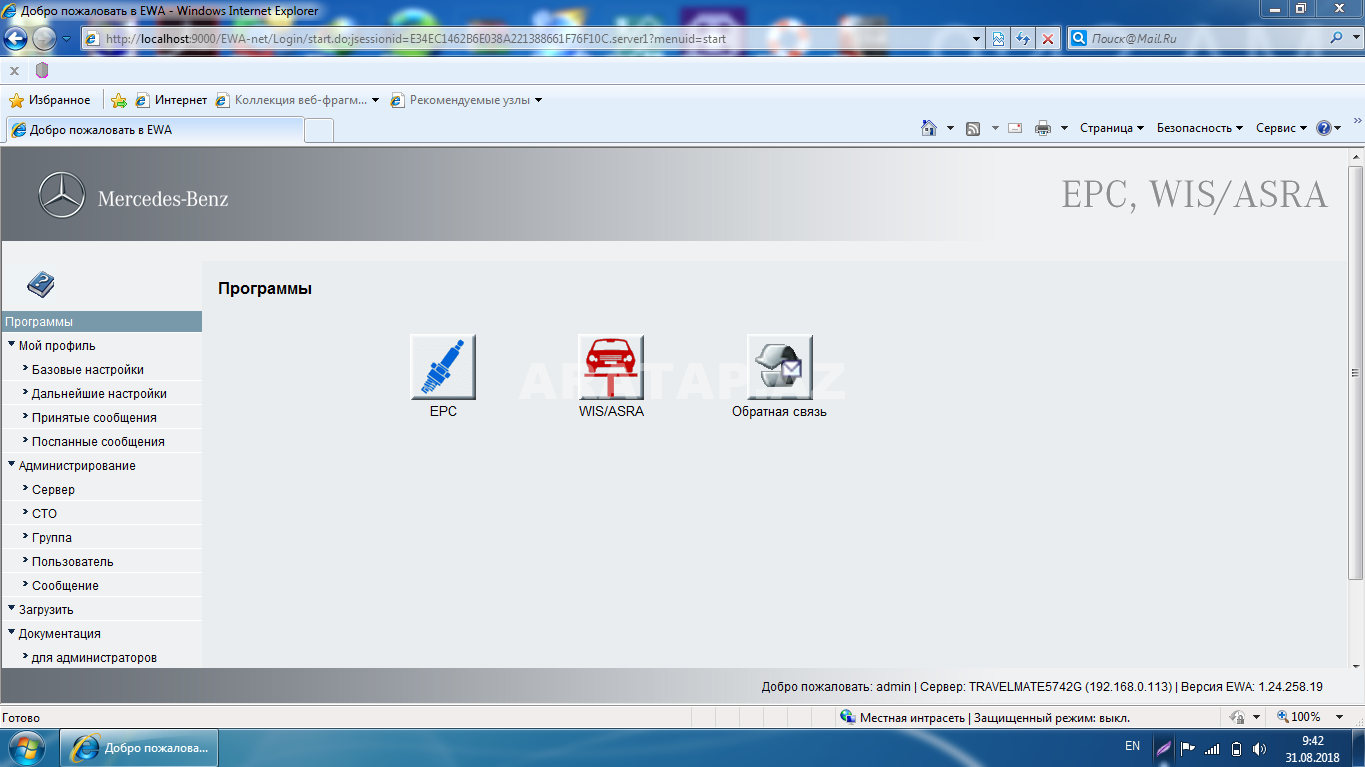1365x767 pixels.
Task: Open Принятые сообщения menu item
Action: point(94,418)
